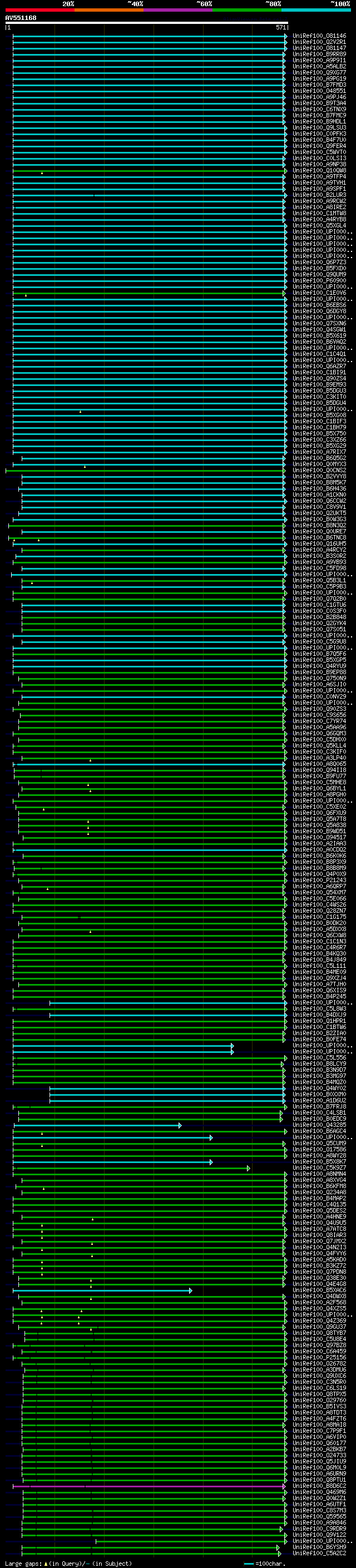Select the UniRef100_B2LUR3 label
Screen dimensions: 356x1568
point(319,195)
